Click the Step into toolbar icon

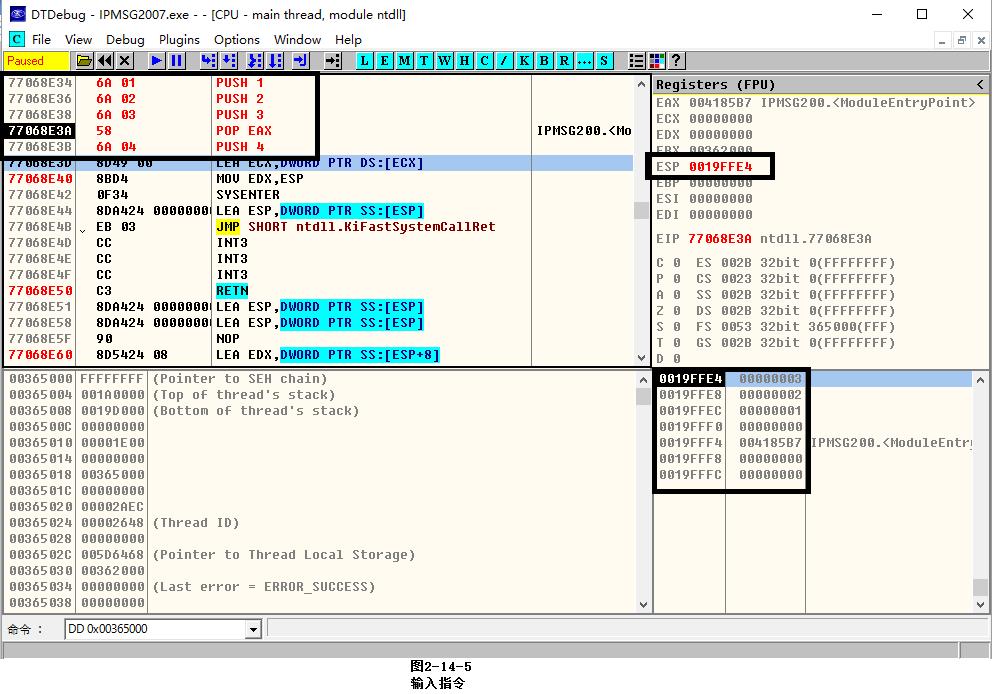click(208, 61)
